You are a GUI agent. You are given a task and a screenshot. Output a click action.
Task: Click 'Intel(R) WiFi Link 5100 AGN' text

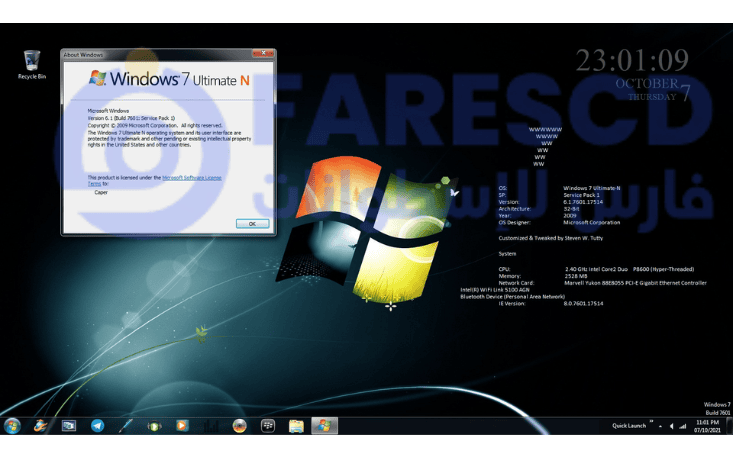[x=495, y=290]
